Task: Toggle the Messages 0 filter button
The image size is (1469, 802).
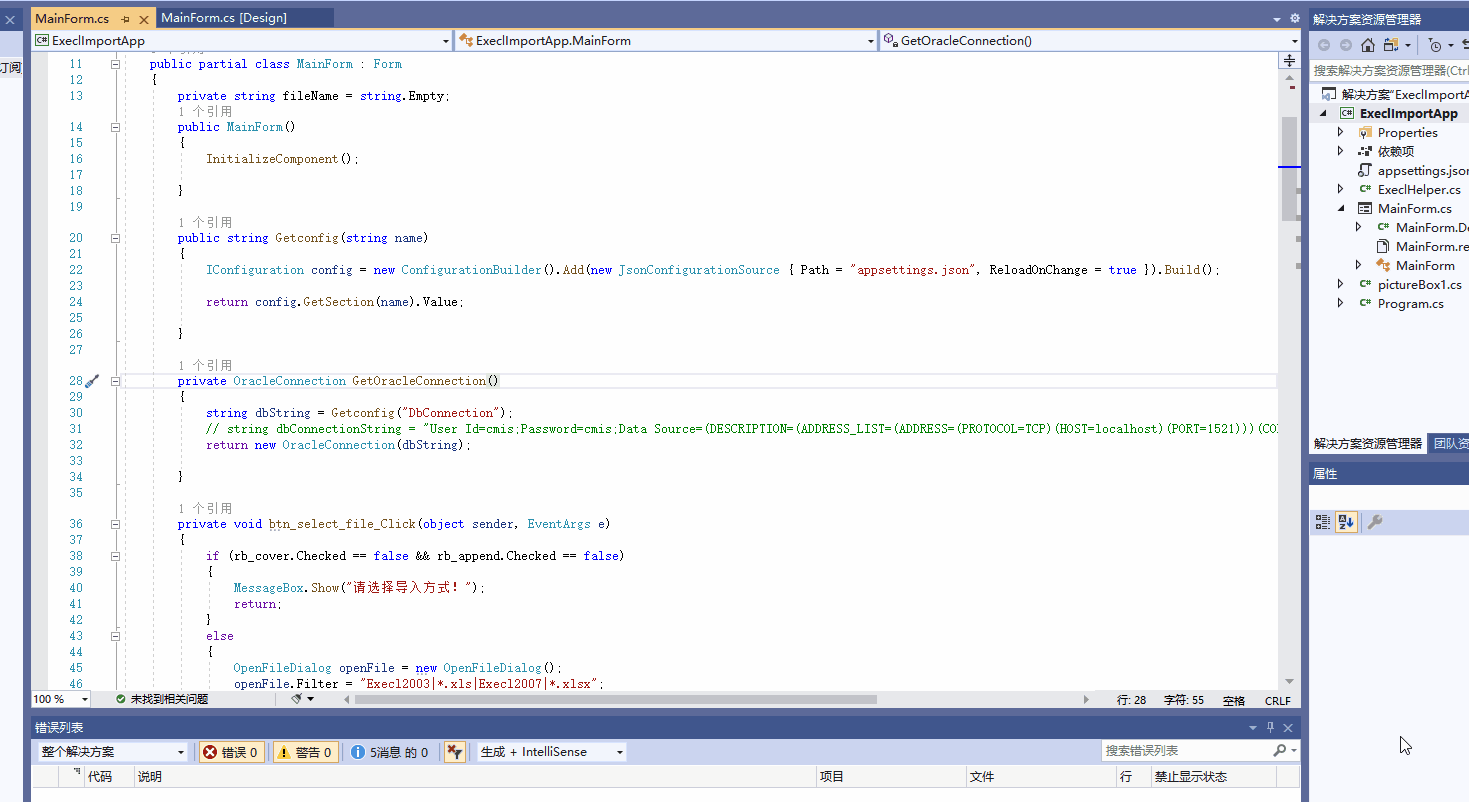Action: coord(391,752)
